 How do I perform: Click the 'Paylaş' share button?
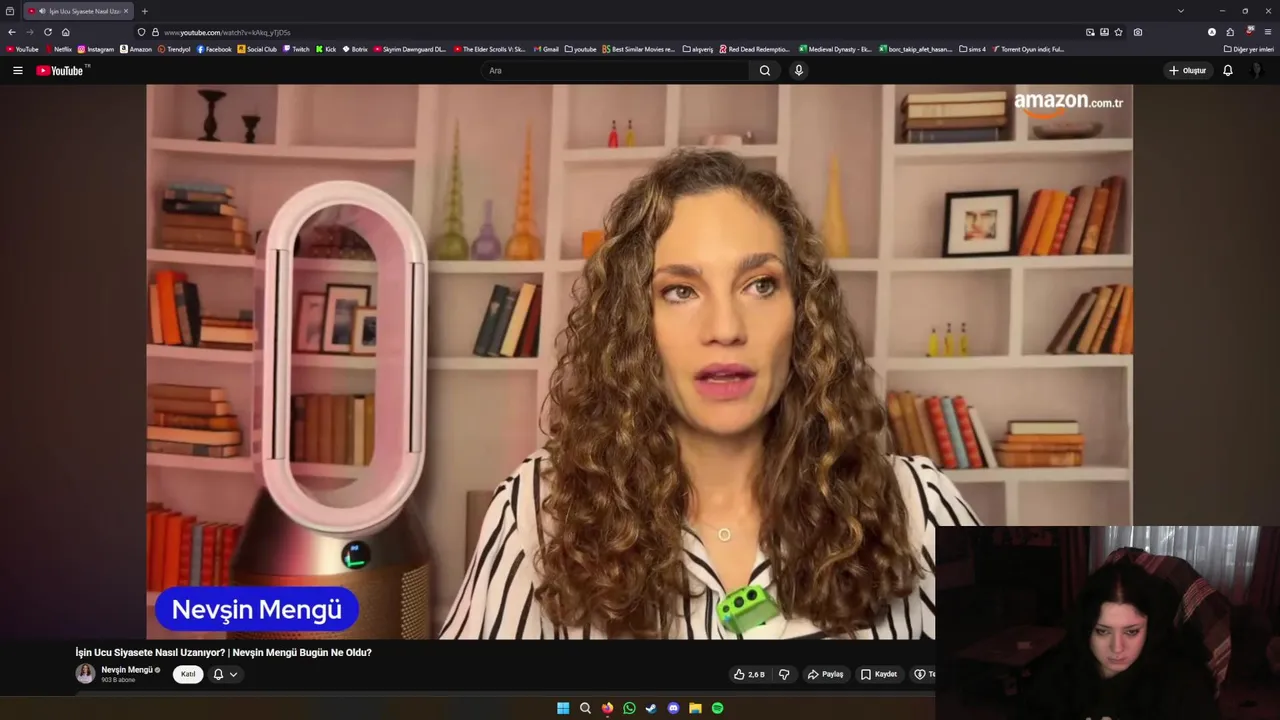coord(826,674)
